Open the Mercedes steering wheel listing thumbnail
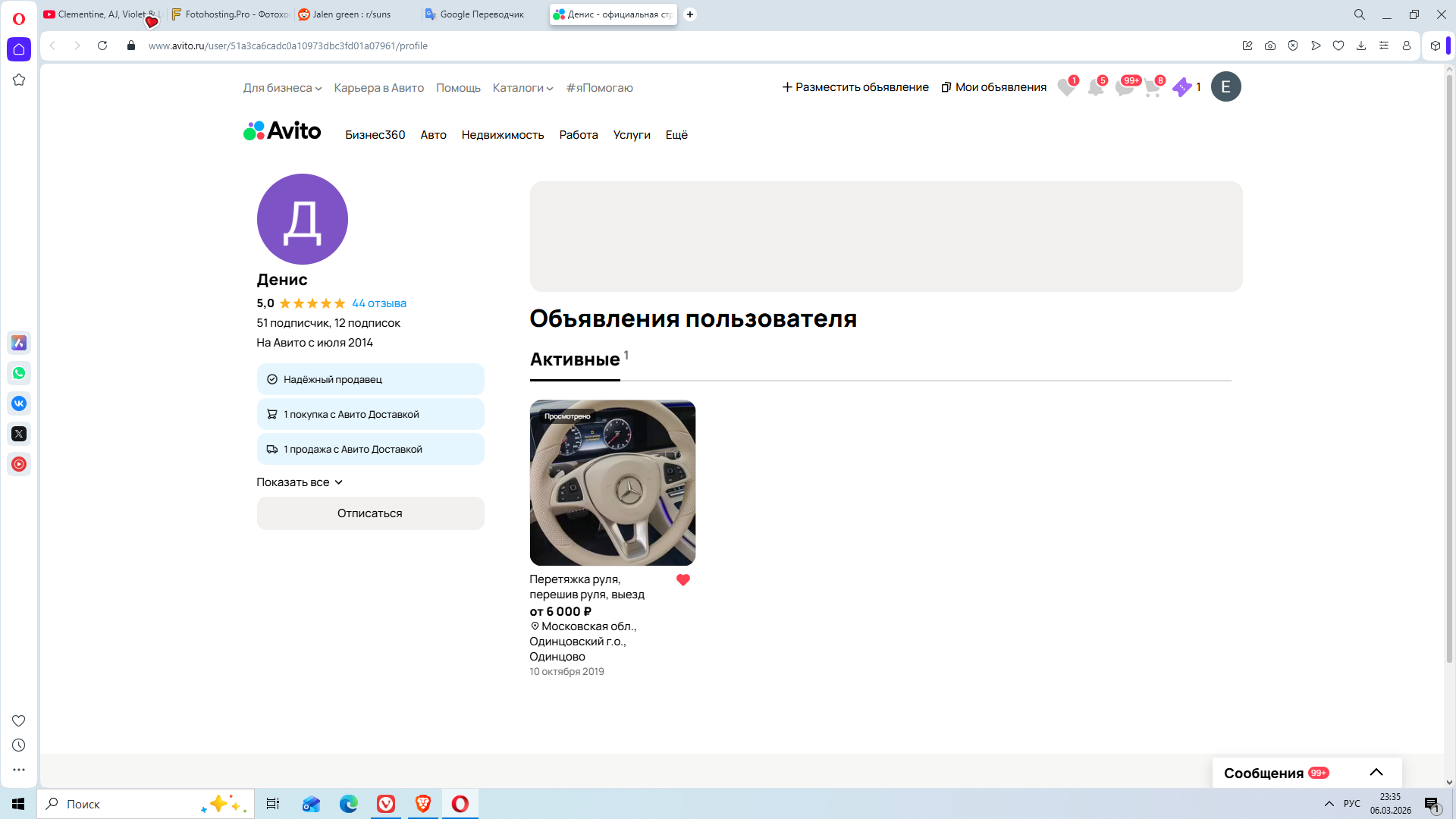The width and height of the screenshot is (1456, 819). tap(612, 483)
